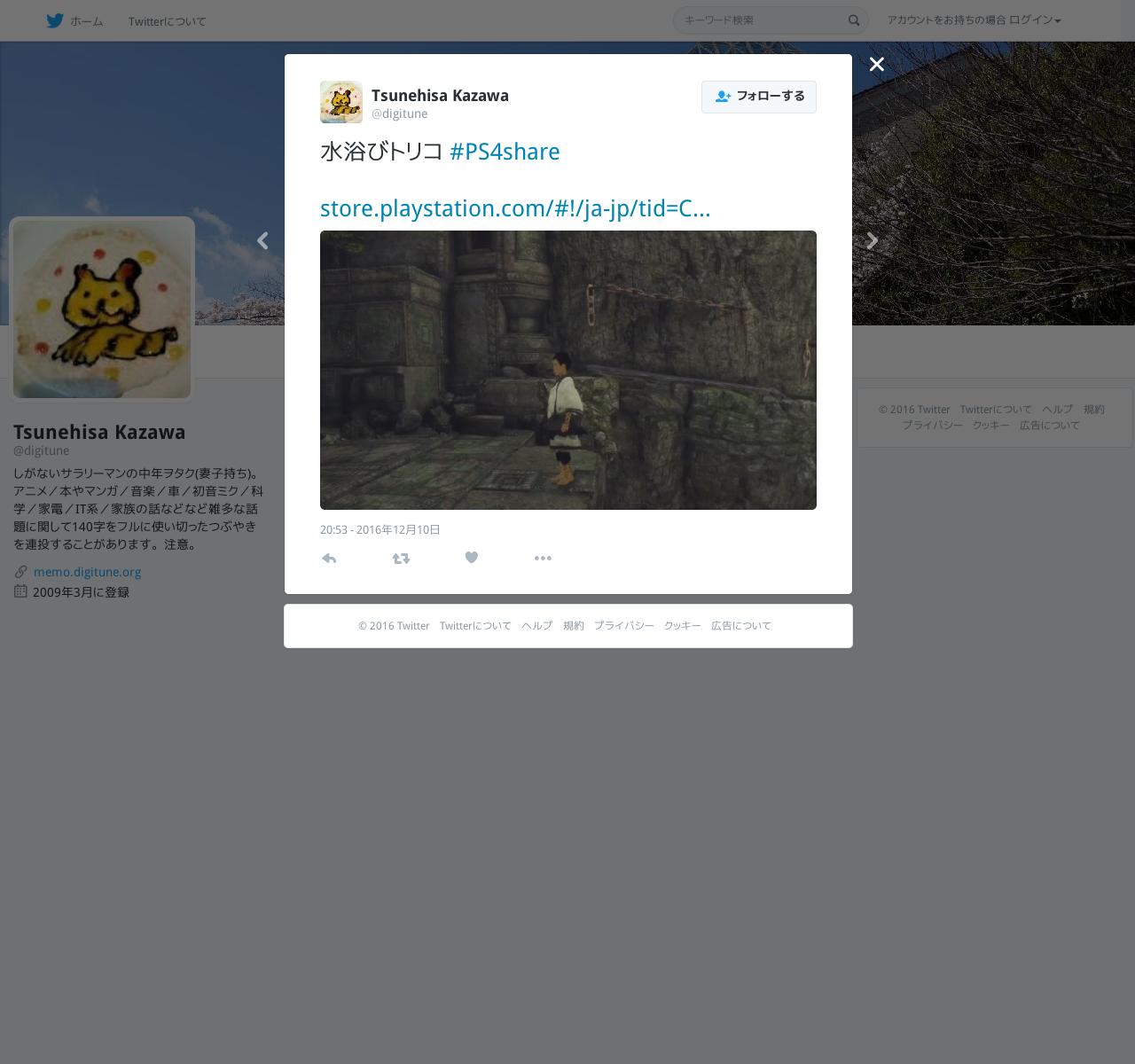Open ヘルプ in dialog footer
Screen dimensions: 1135x1064
[536, 625]
